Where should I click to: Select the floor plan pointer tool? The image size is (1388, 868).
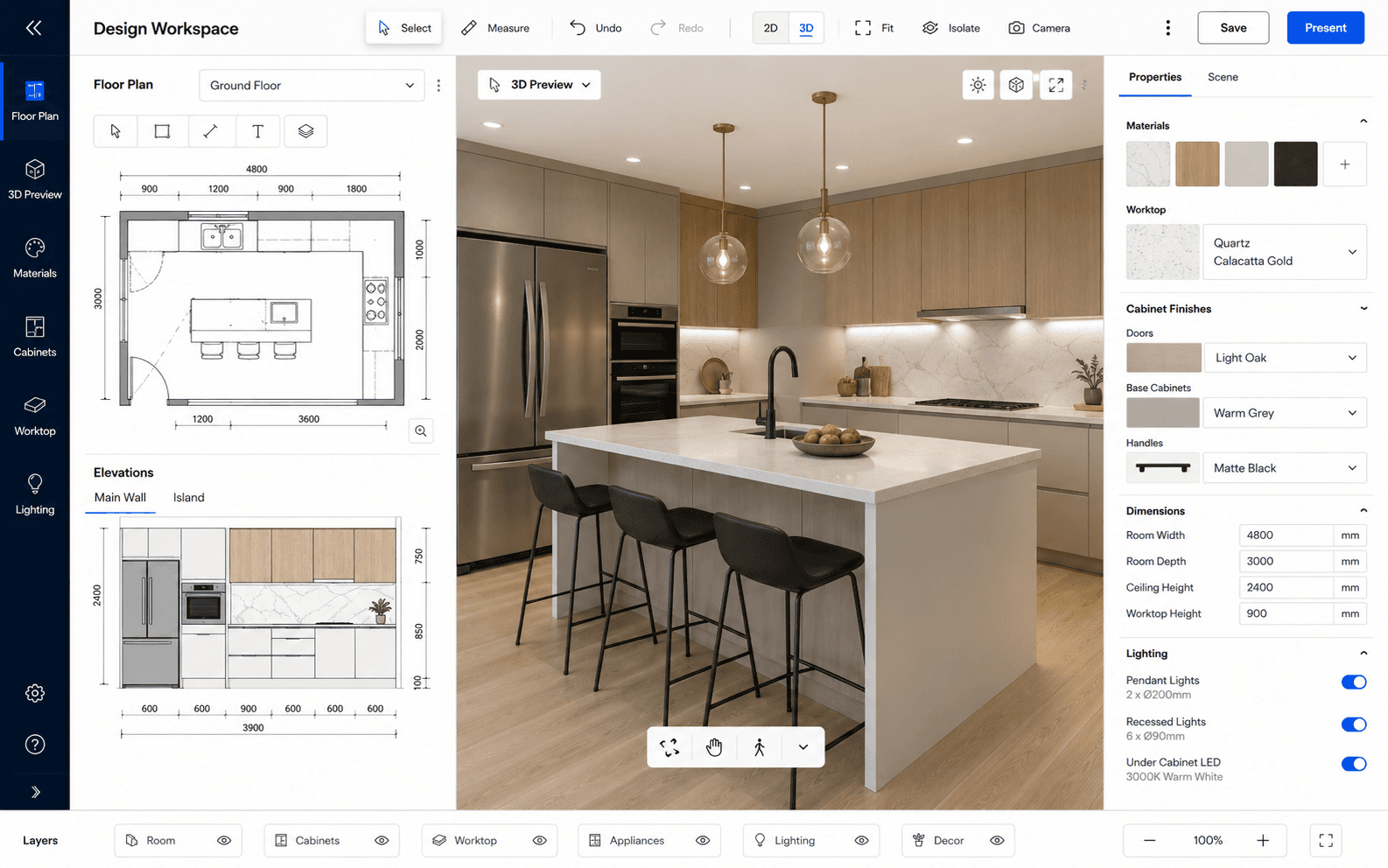(116, 131)
